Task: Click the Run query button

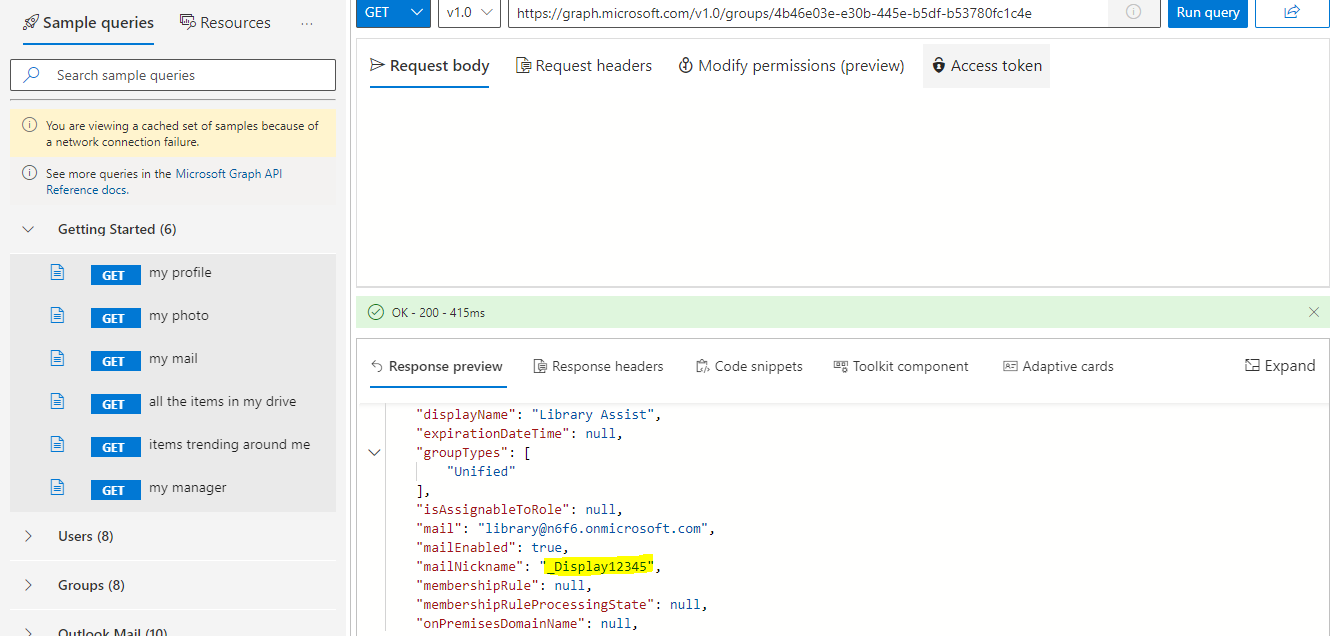Action: coord(1208,13)
